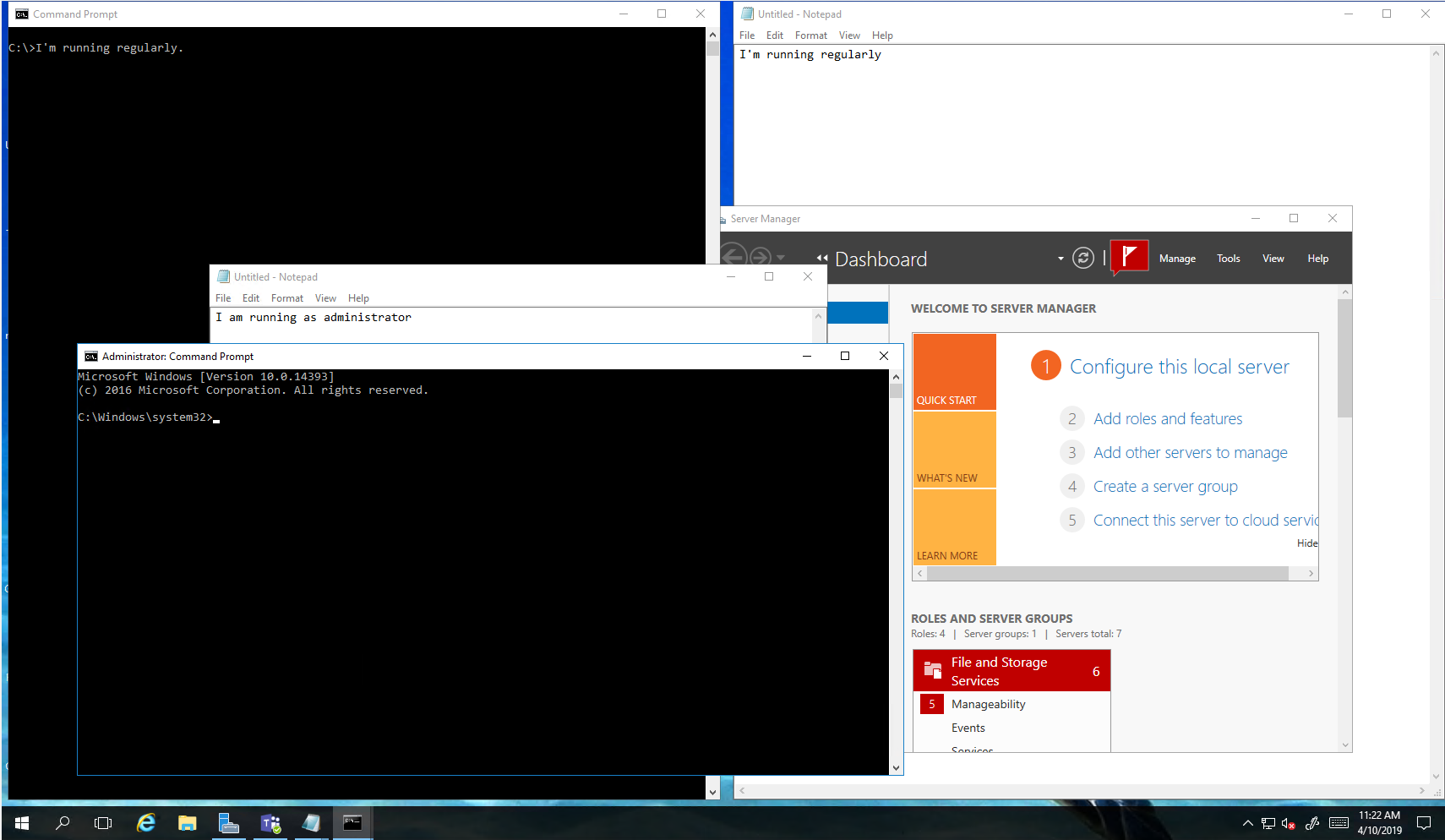The height and width of the screenshot is (840, 1445).
Task: Launch Internet Explorer from the taskbar
Action: tap(146, 822)
